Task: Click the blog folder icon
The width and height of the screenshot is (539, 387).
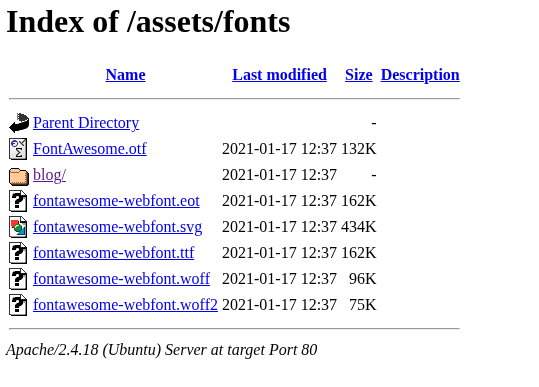Action: click(x=19, y=176)
